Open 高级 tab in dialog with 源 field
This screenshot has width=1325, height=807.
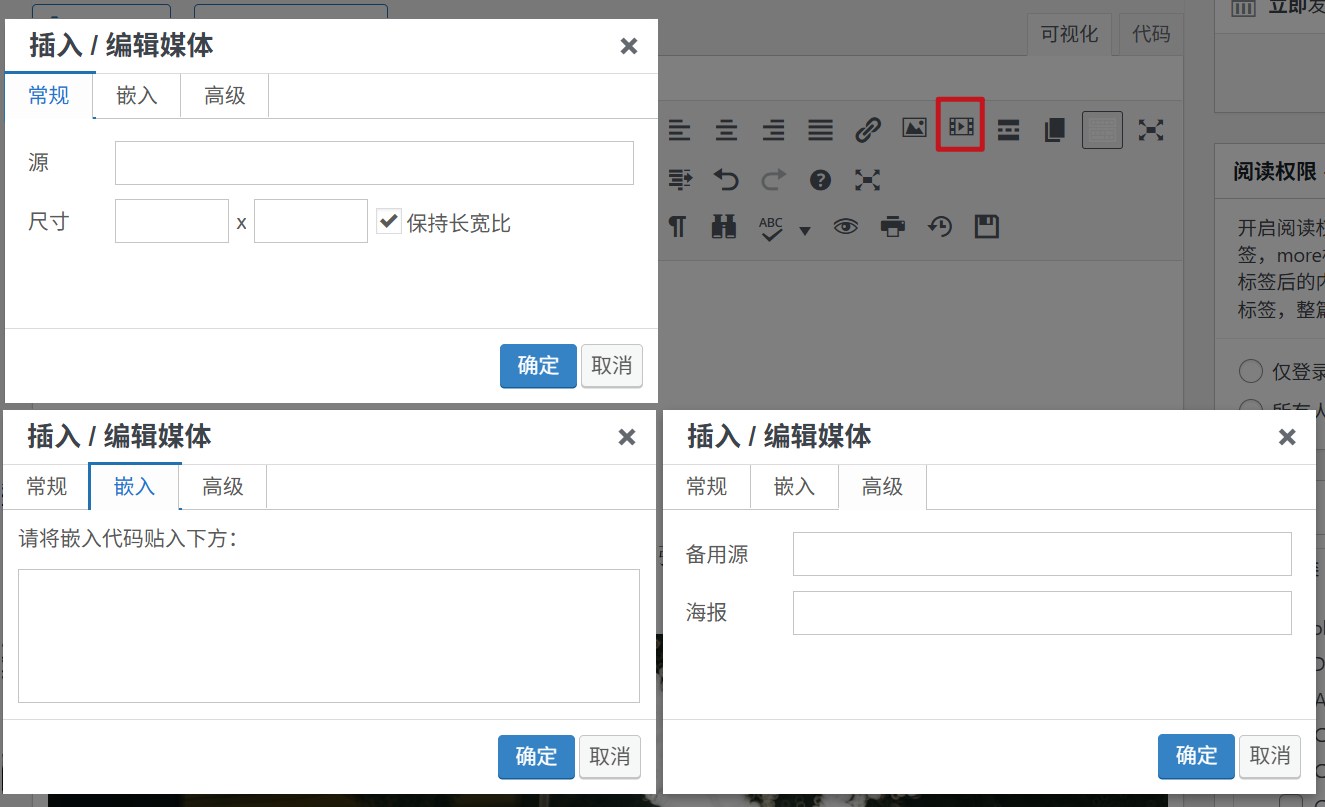point(225,96)
